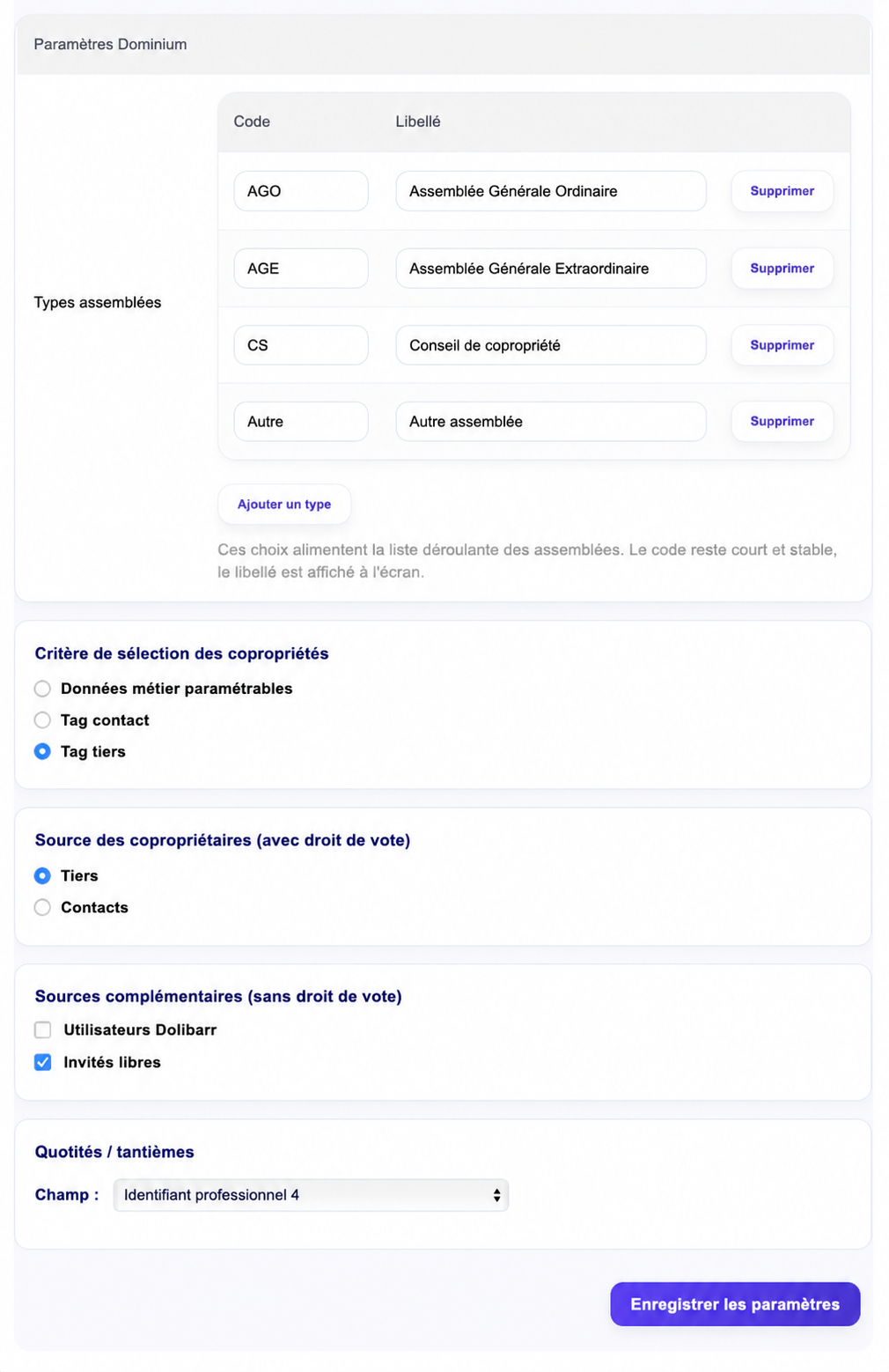Edit the Autre assemblée label field
Image resolution: width=889 pixels, height=1372 pixels.
[551, 422]
